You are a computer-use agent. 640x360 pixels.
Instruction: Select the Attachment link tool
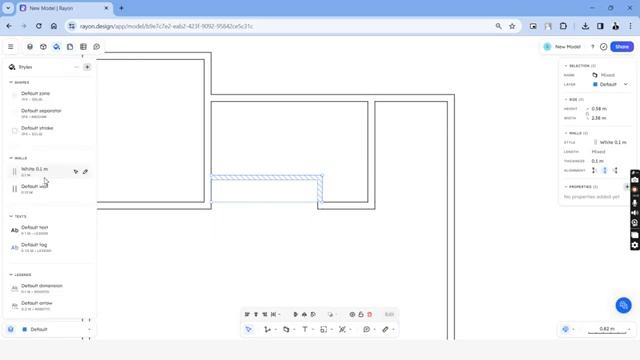[x=385, y=329]
